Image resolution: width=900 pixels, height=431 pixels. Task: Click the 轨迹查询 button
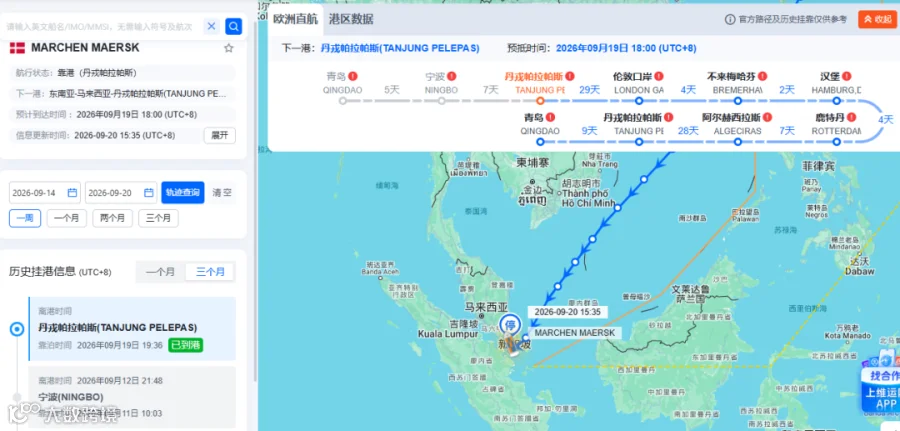point(183,193)
